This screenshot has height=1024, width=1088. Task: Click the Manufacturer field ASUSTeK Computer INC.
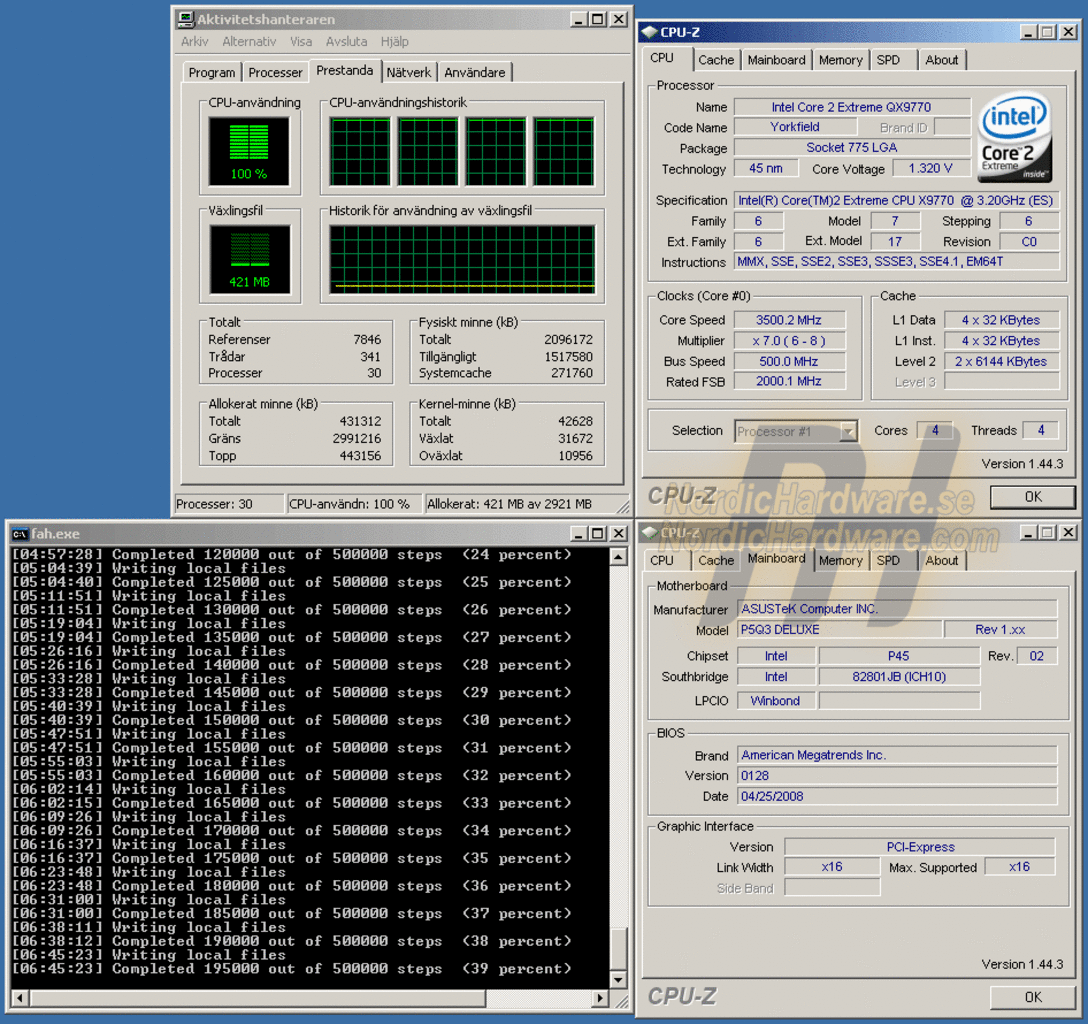click(896, 608)
